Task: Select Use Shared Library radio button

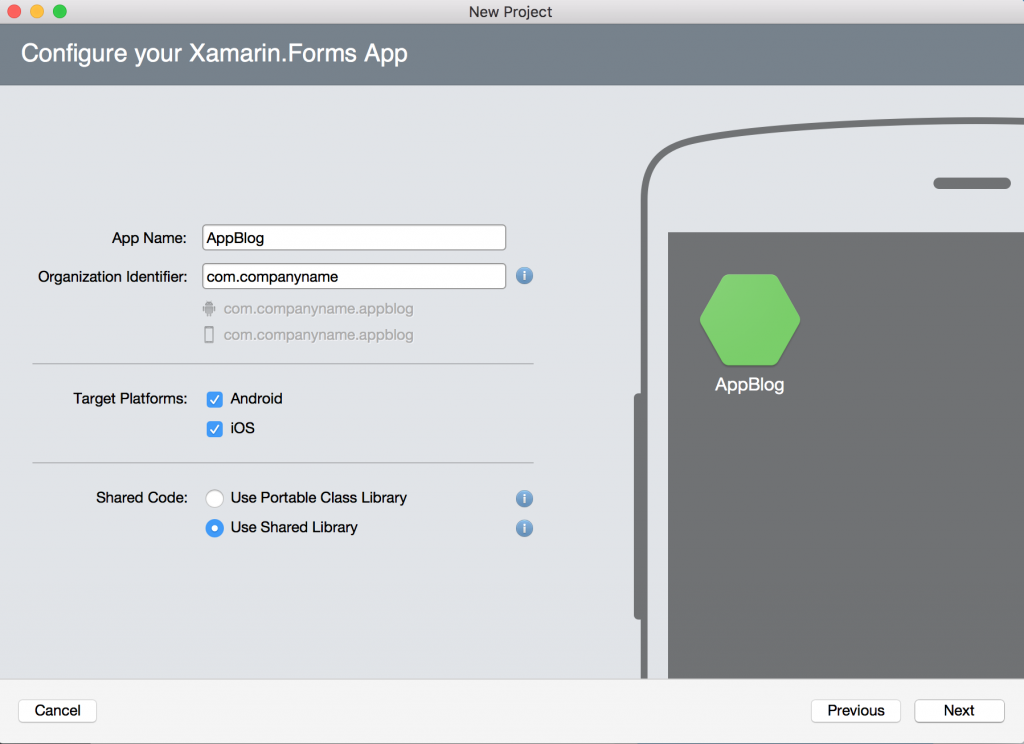Action: coord(214,528)
